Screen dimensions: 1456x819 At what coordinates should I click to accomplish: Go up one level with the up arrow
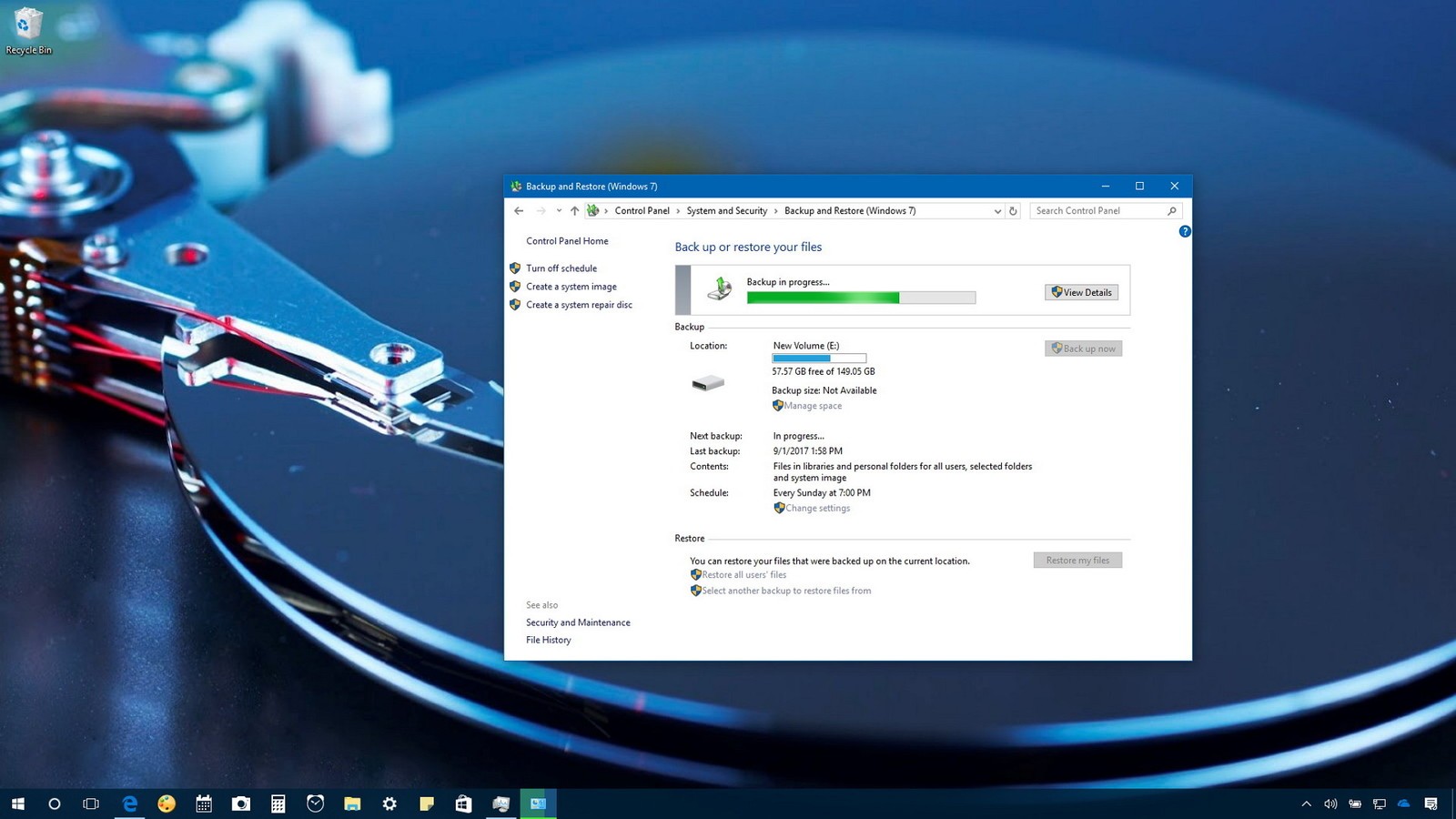point(574,211)
